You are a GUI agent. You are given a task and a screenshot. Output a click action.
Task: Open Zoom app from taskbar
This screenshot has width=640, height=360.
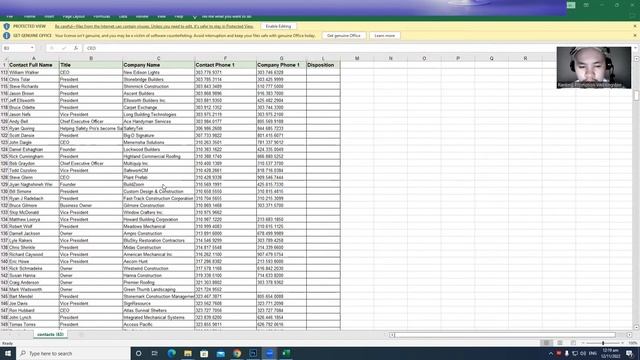tap(269, 353)
